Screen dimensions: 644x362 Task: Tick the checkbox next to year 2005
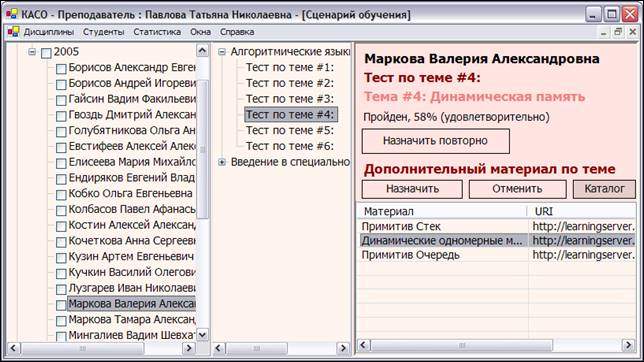tap(46, 53)
